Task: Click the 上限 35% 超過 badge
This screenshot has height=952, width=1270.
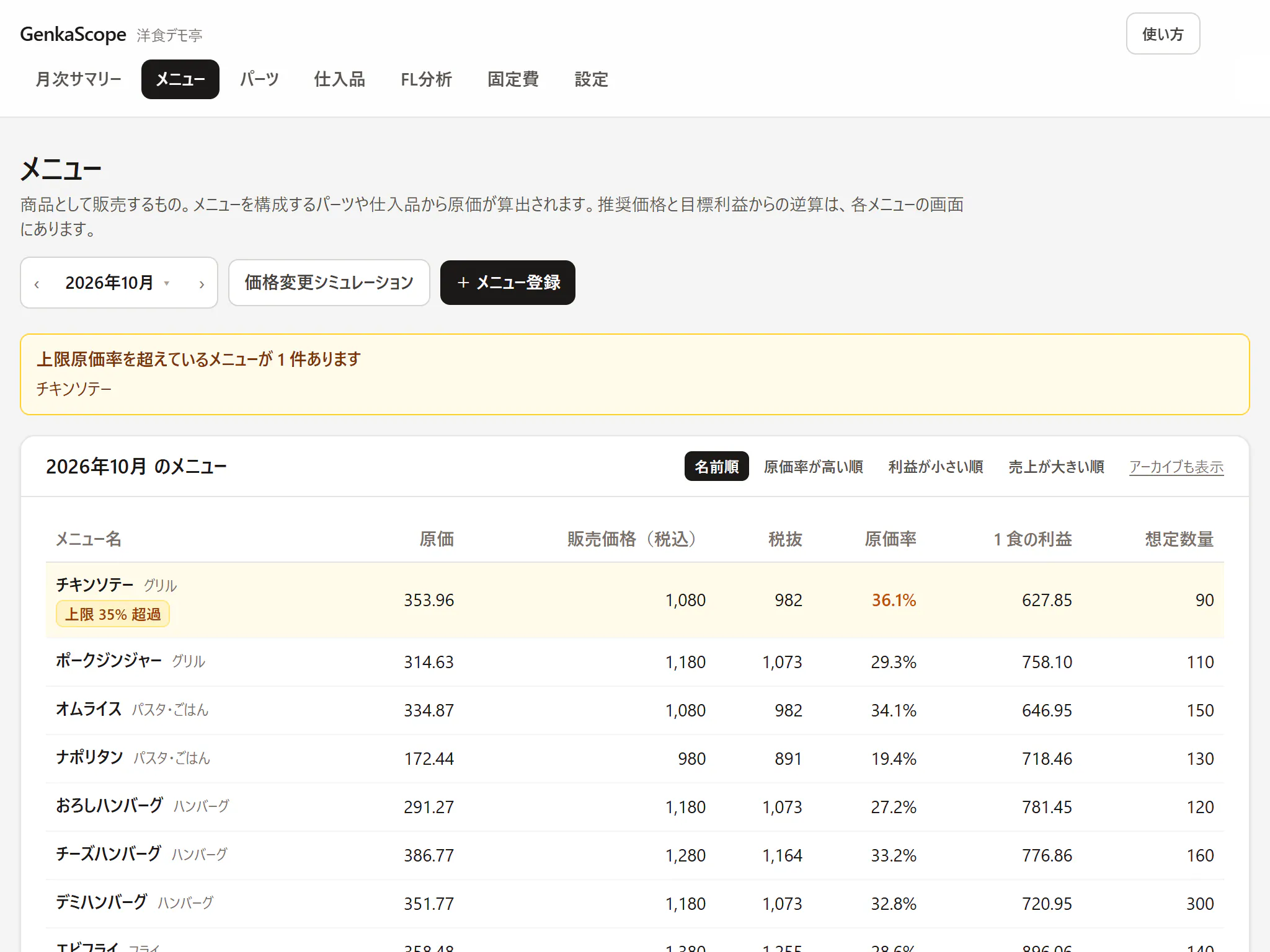Action: pos(113,614)
